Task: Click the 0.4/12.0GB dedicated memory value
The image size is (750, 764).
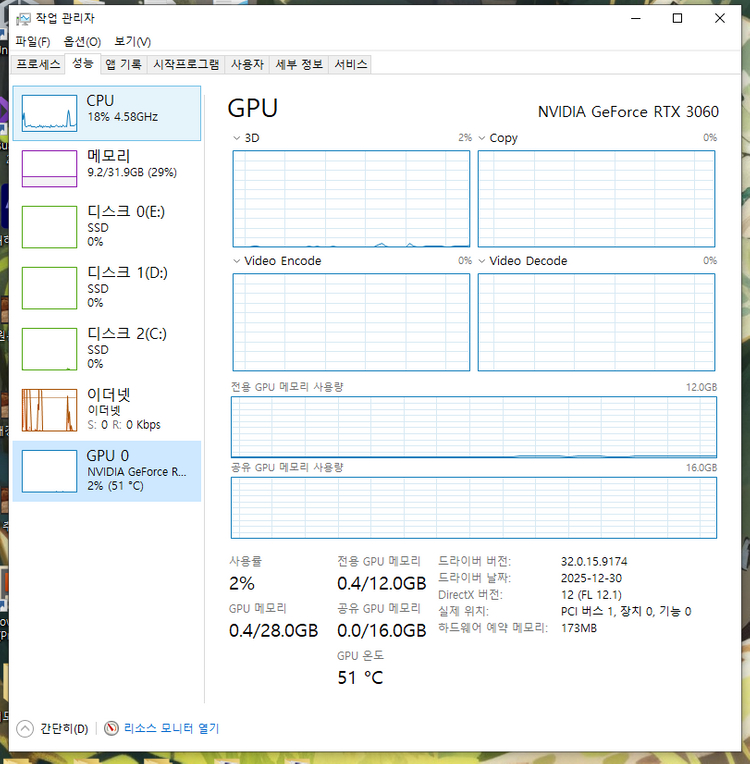Action: click(382, 583)
